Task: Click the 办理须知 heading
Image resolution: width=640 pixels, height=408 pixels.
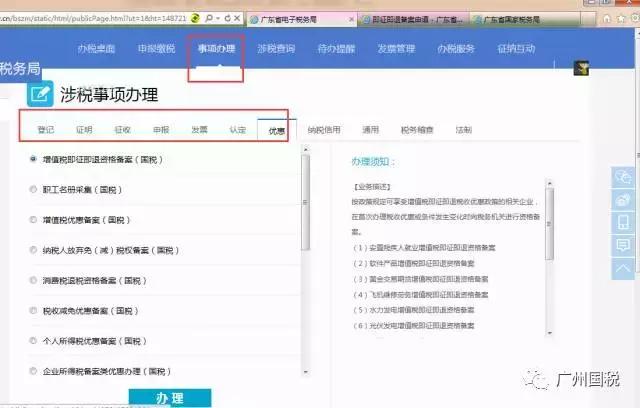Action: [373, 162]
